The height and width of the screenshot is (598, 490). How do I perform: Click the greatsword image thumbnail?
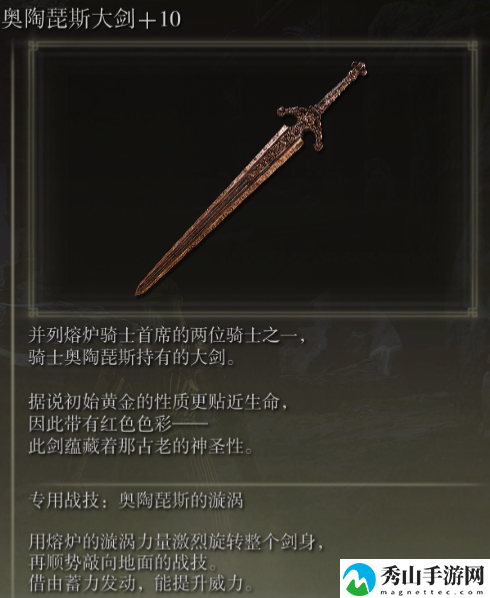pos(253,178)
